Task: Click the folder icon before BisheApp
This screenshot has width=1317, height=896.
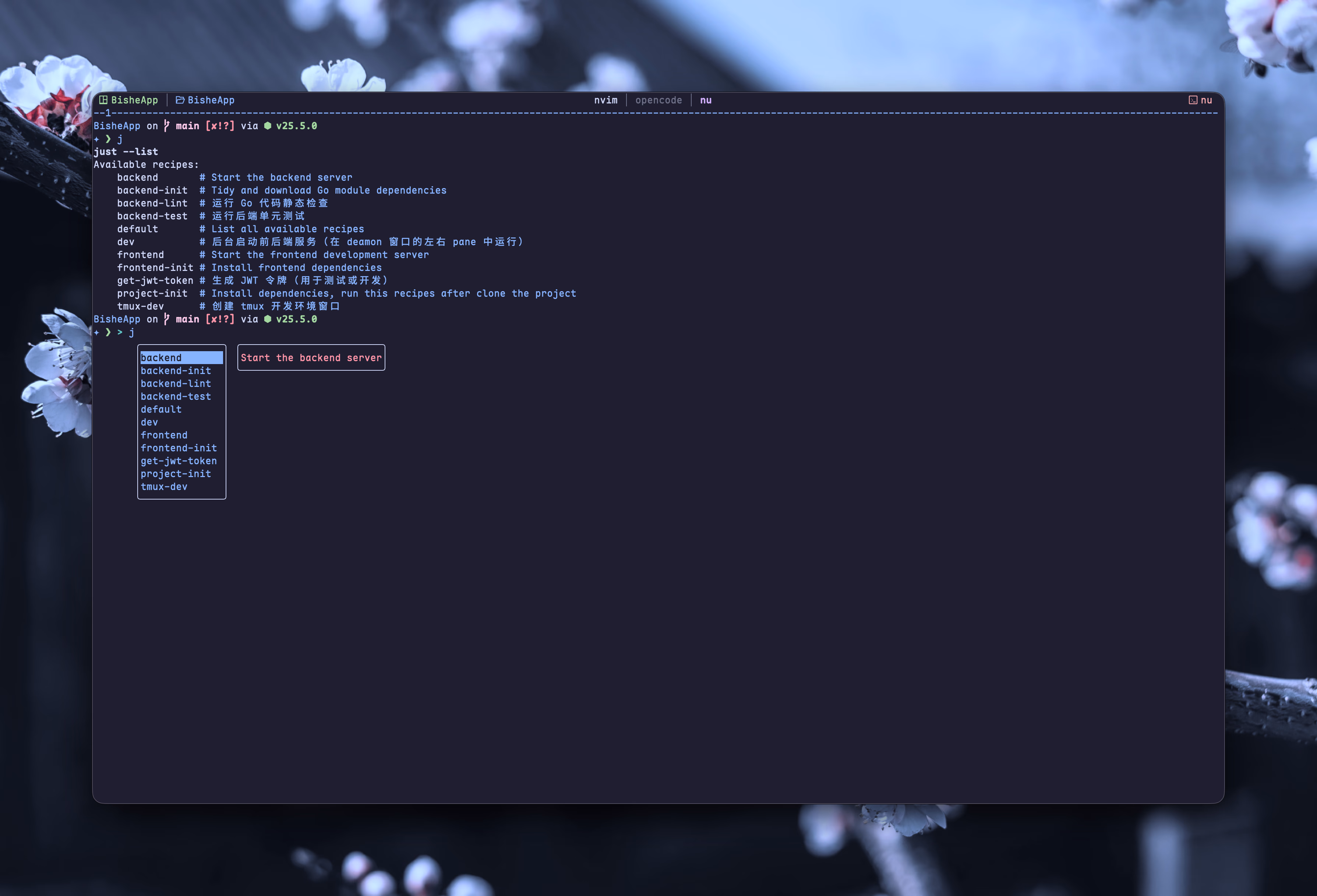Action: pos(180,100)
